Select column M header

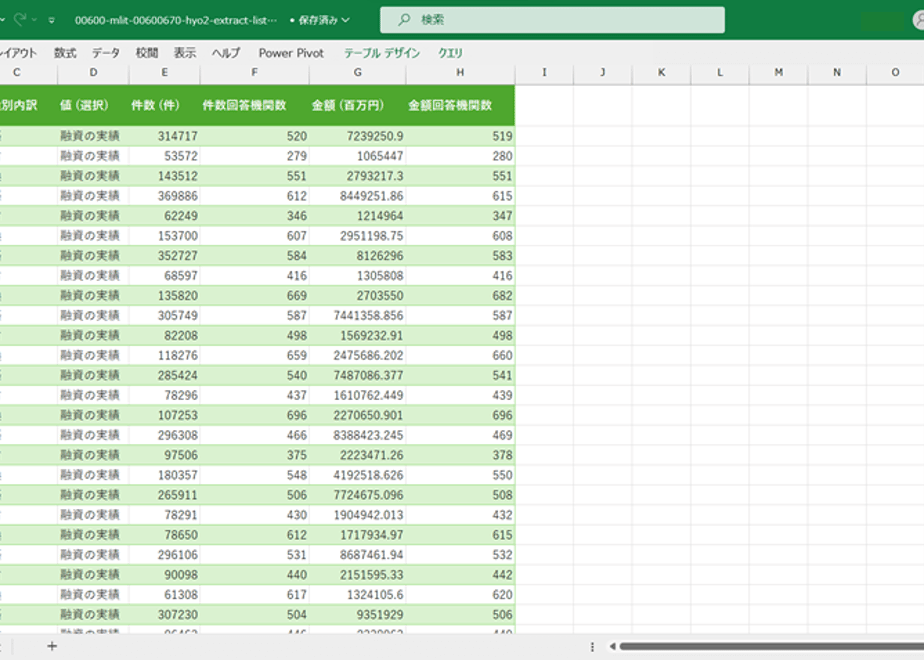point(778,72)
